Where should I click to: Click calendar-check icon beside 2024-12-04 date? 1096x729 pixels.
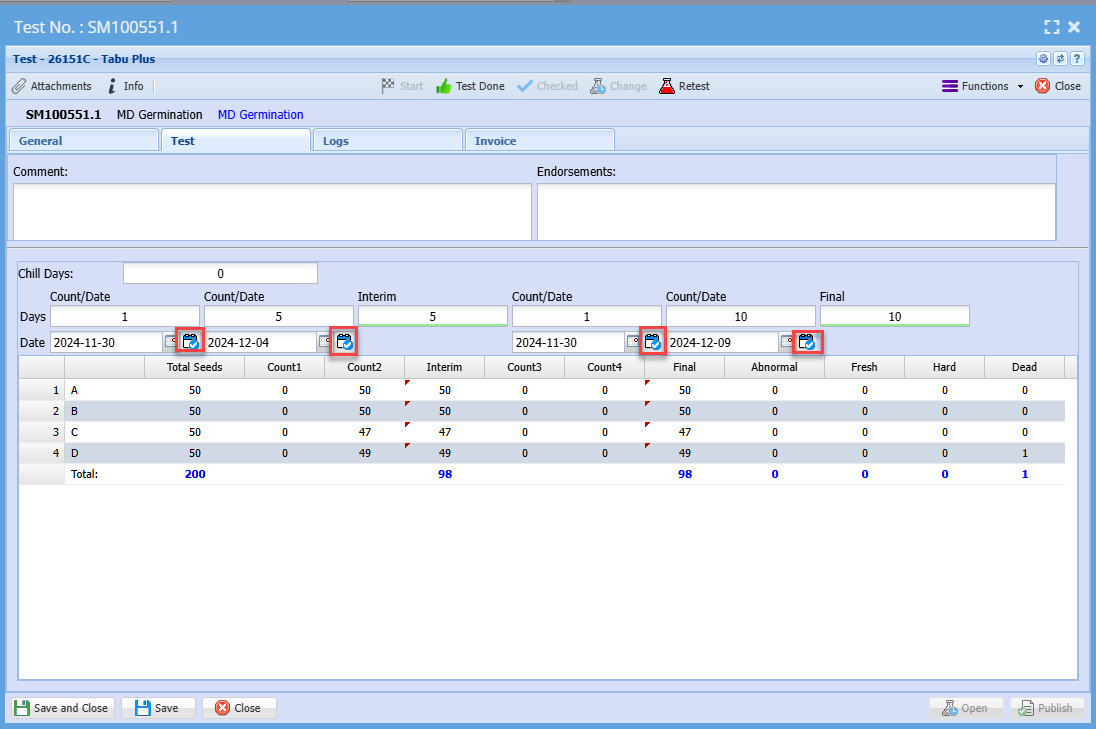point(344,342)
